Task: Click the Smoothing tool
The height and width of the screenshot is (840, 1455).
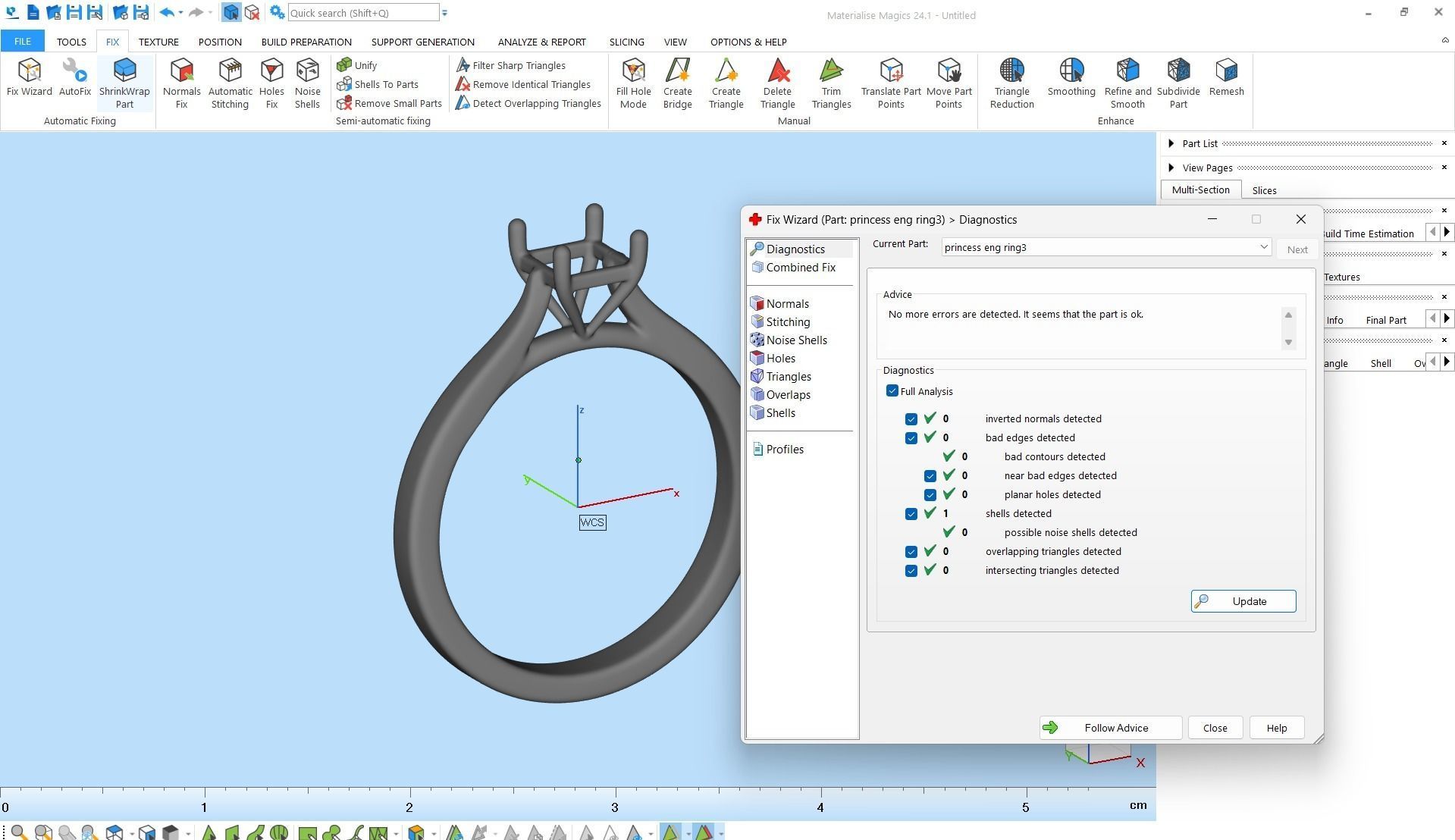Action: coord(1071,77)
